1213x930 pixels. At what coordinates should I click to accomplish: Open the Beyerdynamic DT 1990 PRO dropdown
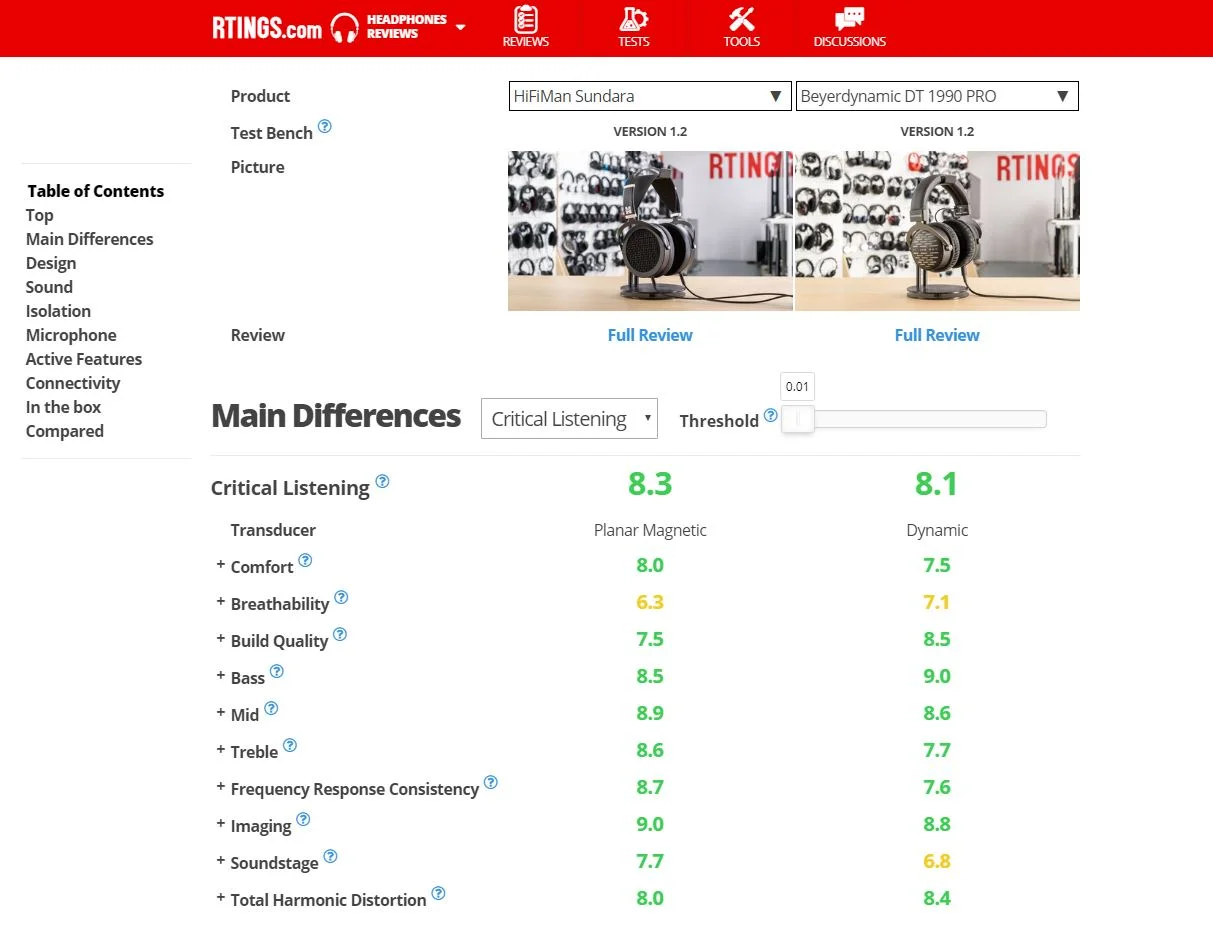click(937, 96)
